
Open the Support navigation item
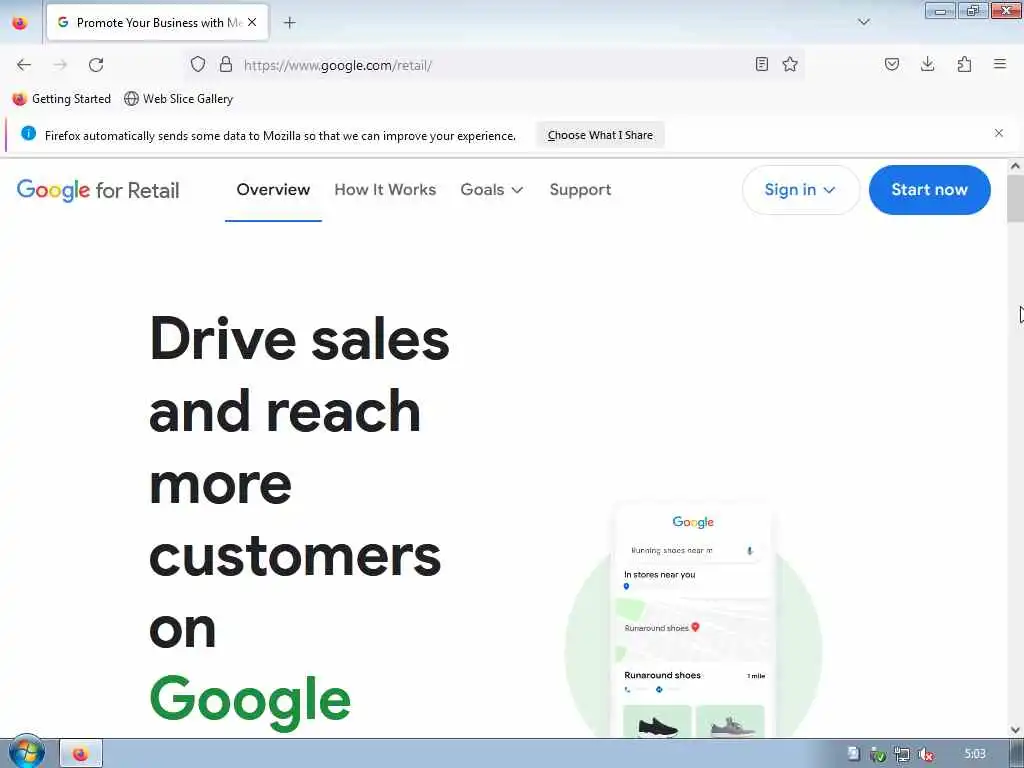click(581, 189)
